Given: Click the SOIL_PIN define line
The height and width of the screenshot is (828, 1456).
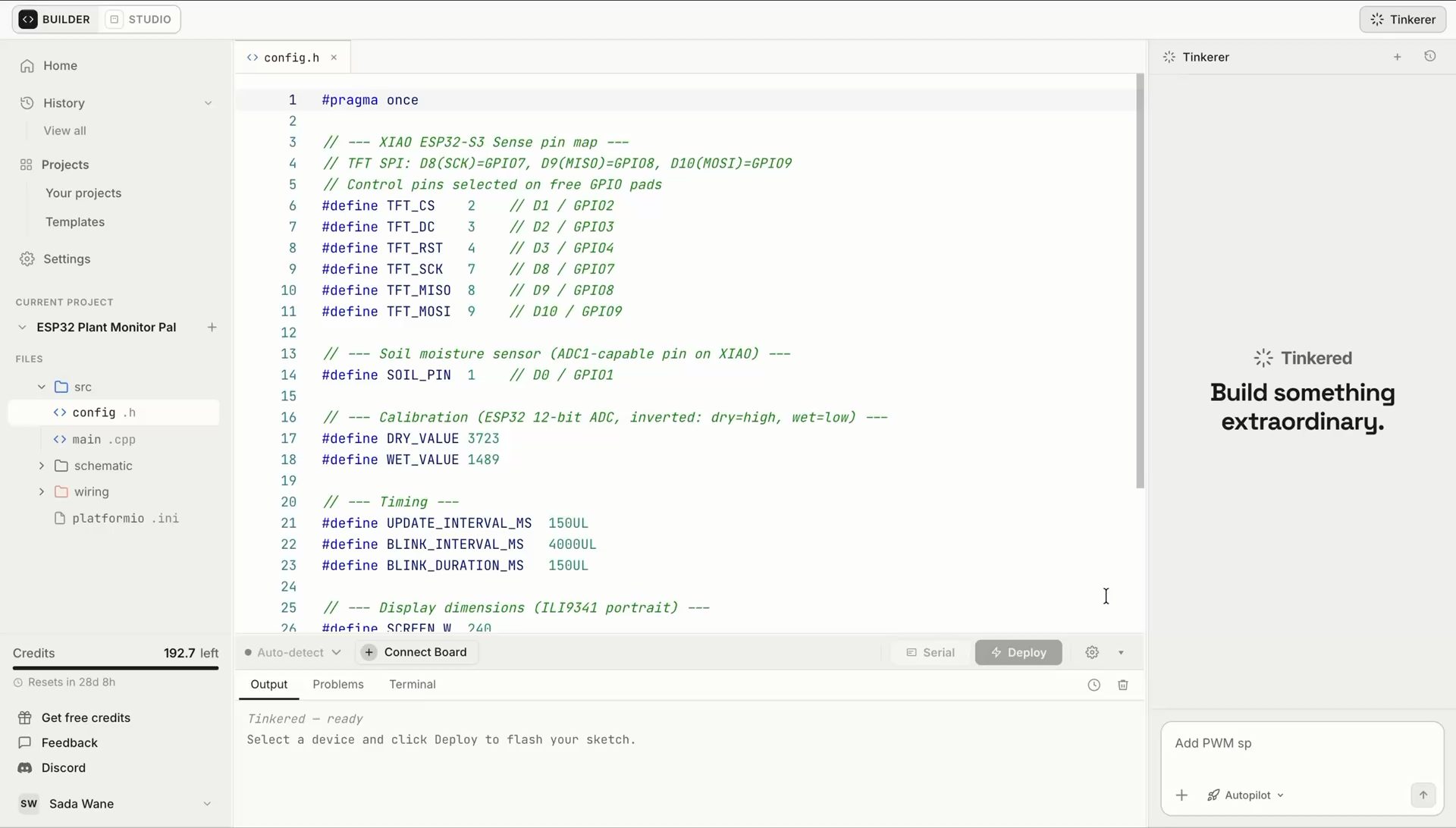Looking at the screenshot, I should (467, 375).
